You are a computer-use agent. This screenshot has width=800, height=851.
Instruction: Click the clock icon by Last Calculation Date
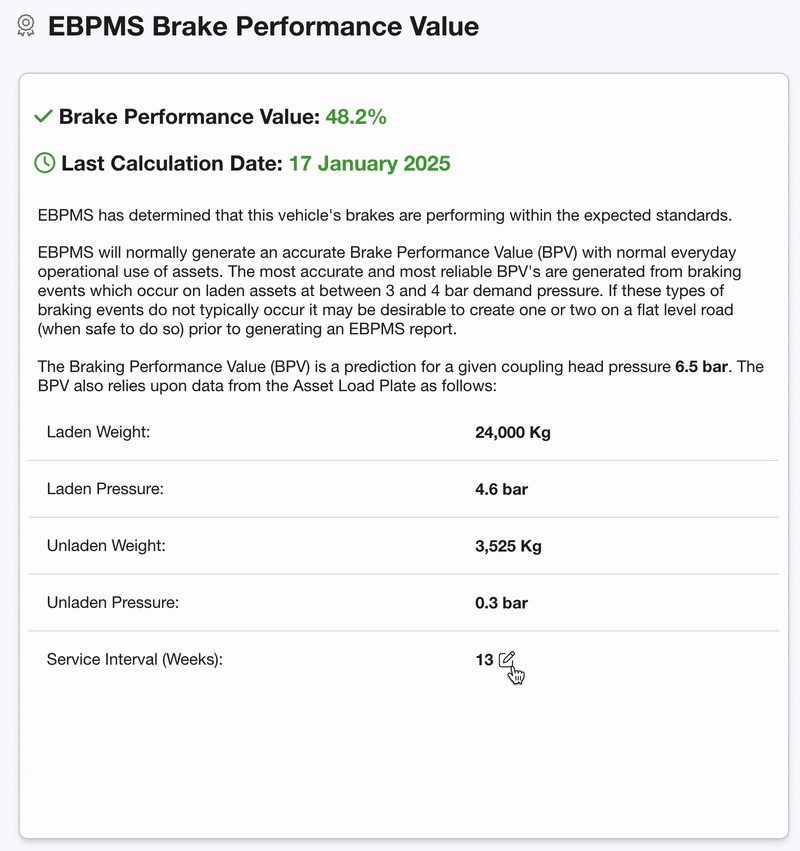(x=45, y=163)
